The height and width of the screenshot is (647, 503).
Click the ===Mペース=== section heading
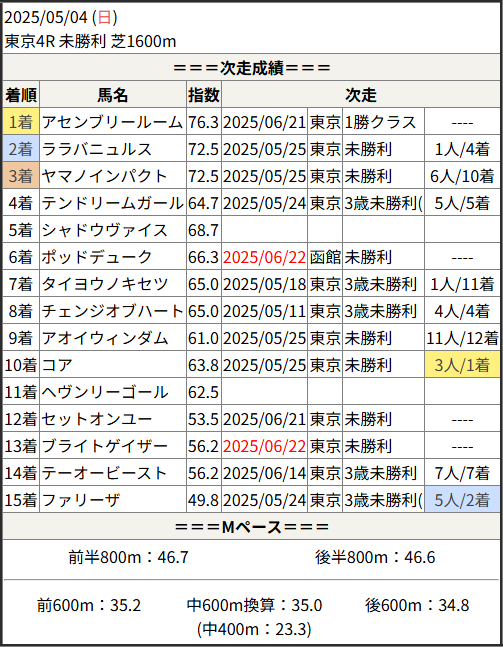[x=252, y=527]
